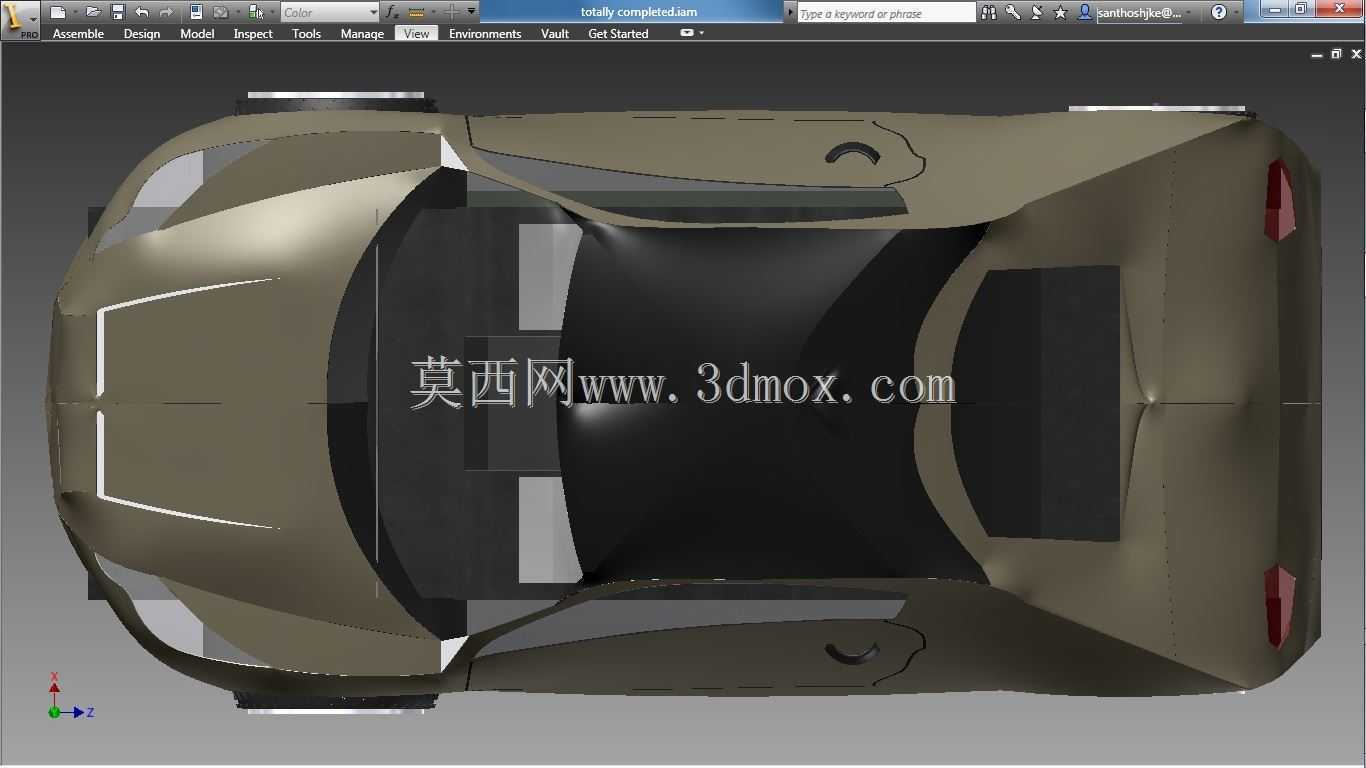Image resolution: width=1366 pixels, height=768 pixels.
Task: Go to the Tools tab
Action: click(x=306, y=33)
